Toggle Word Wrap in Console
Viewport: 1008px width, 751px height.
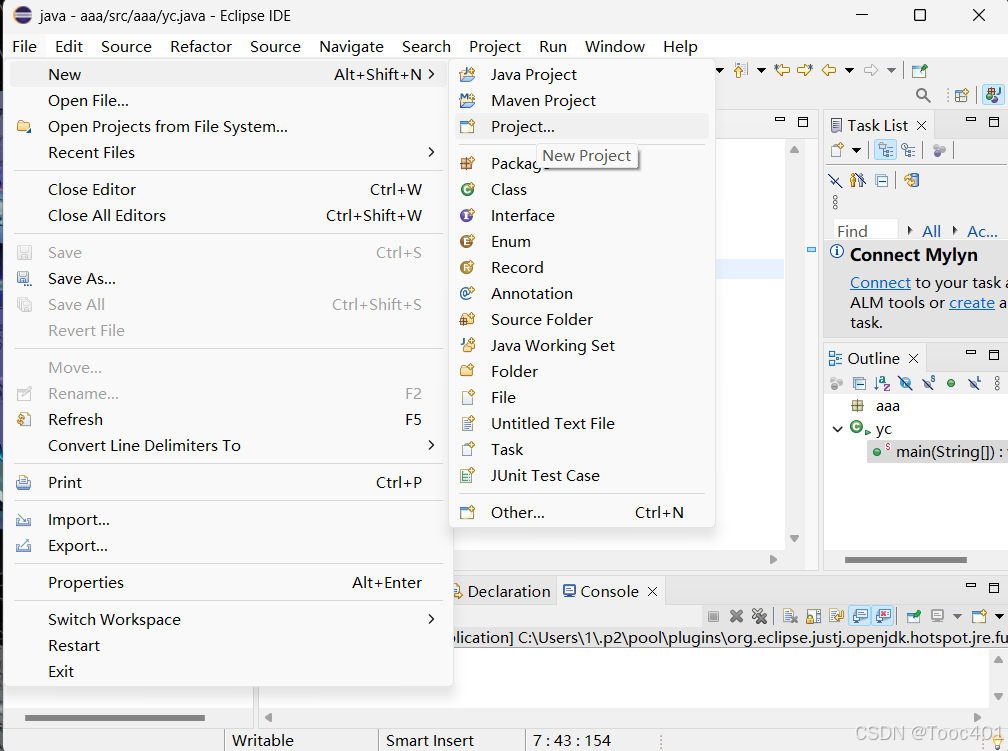coord(836,616)
